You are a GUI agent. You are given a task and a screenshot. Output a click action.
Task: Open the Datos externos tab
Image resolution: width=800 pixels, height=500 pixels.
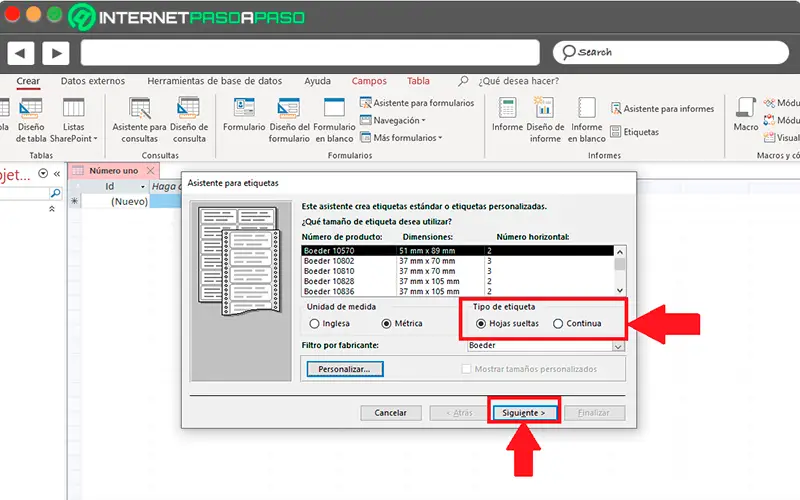tap(93, 81)
